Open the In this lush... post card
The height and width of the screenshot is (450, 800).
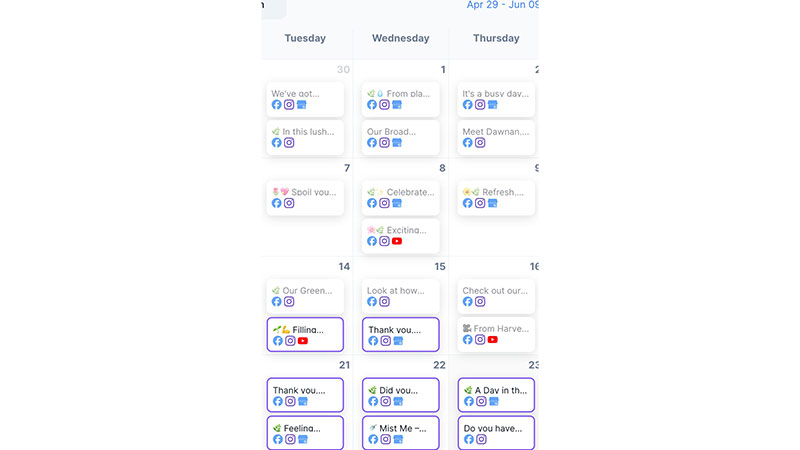click(305, 137)
